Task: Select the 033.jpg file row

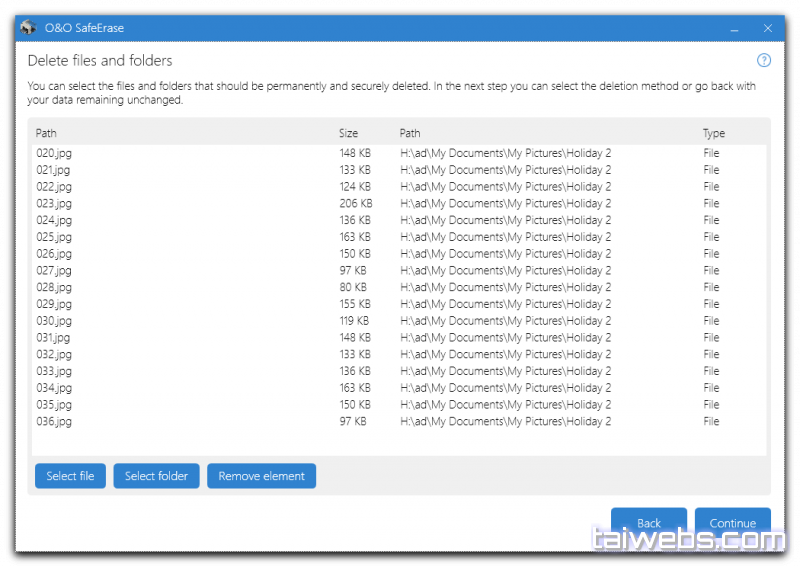Action: pyautogui.click(x=54, y=371)
